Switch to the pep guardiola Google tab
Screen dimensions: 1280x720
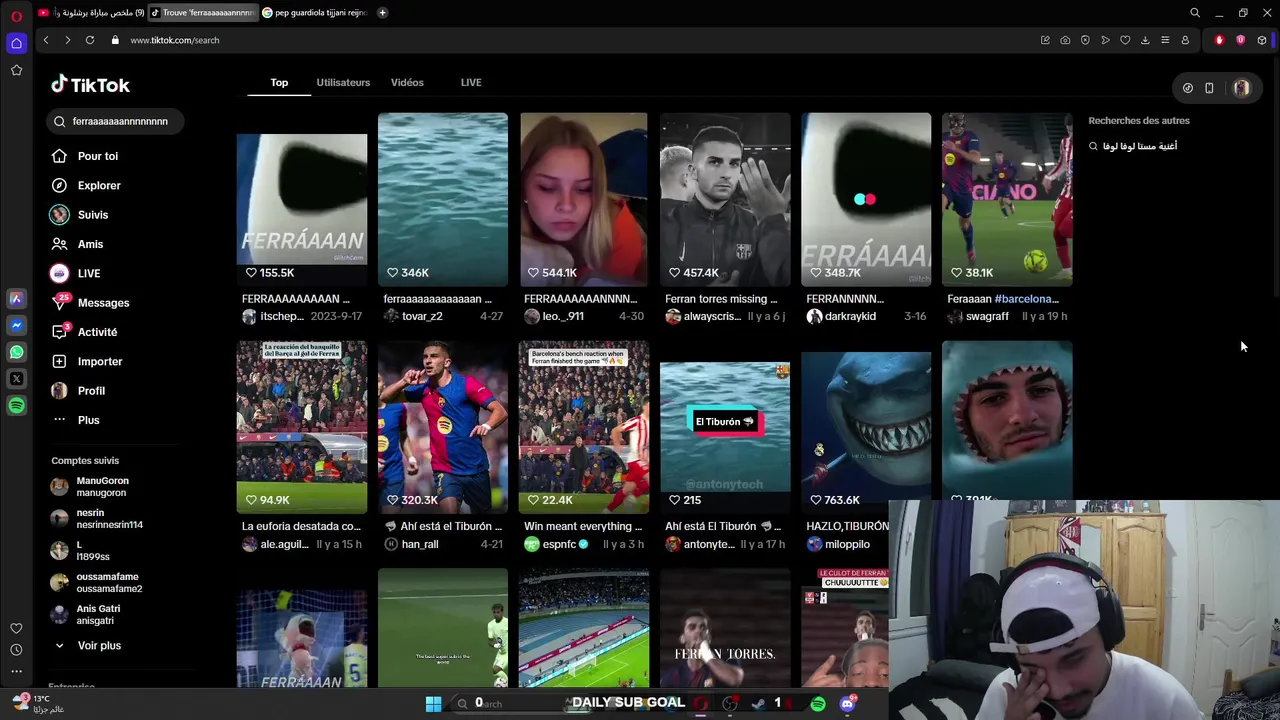(315, 13)
